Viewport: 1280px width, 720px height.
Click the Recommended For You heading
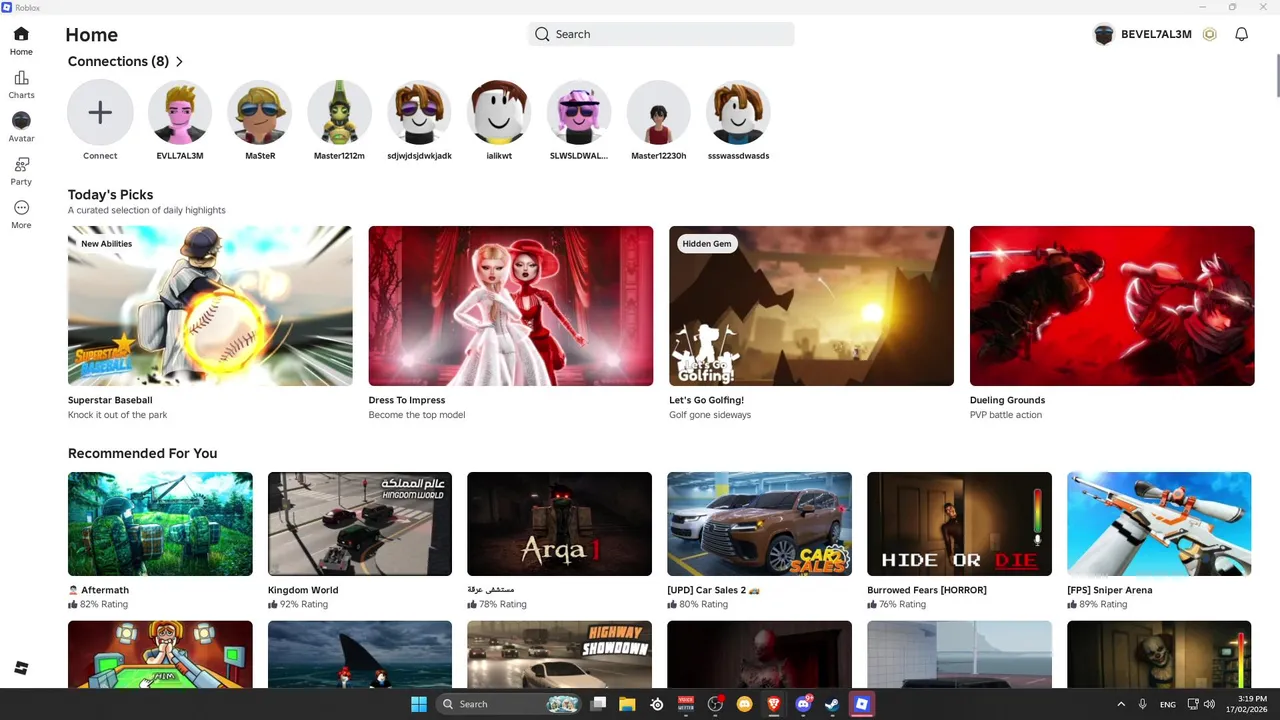coord(142,453)
